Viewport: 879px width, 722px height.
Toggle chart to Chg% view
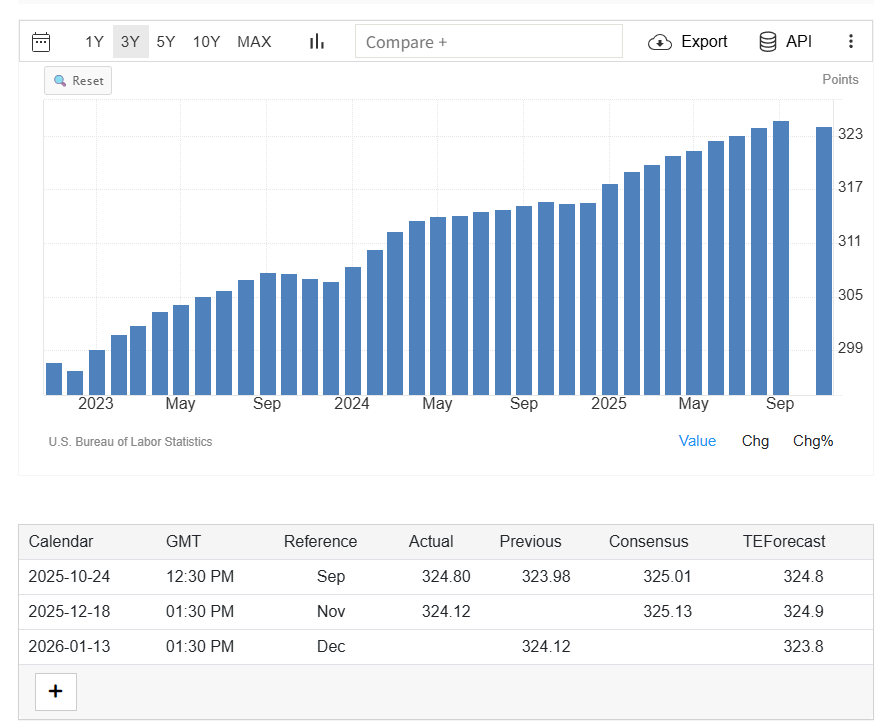(x=812, y=441)
